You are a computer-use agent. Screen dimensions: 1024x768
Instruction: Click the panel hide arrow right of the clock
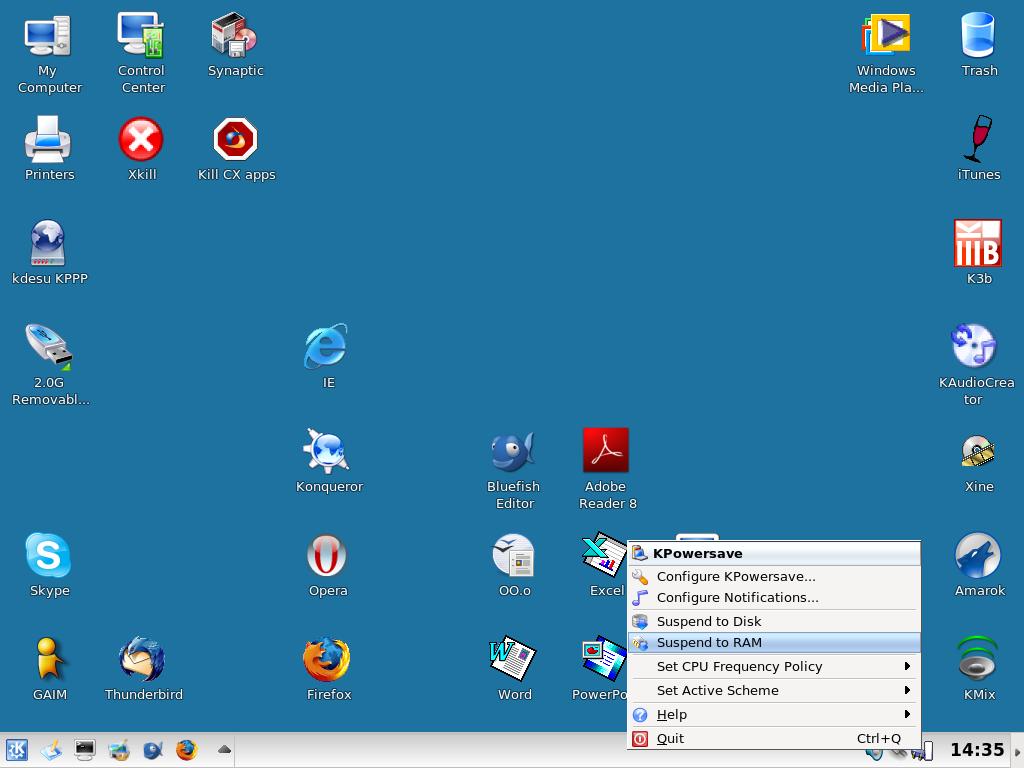(x=1017, y=751)
